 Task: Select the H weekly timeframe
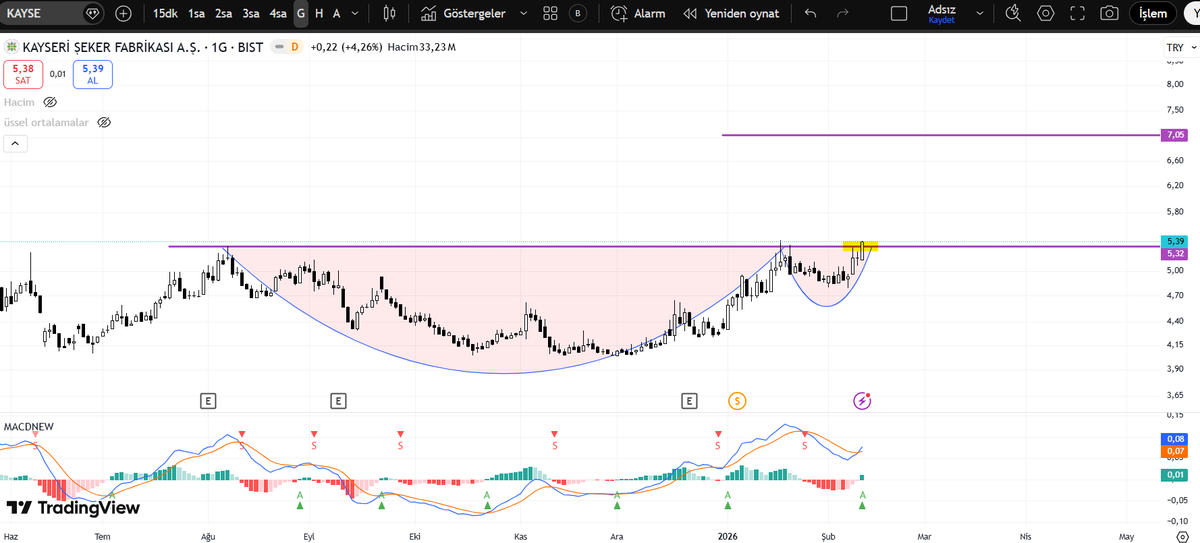pos(318,14)
